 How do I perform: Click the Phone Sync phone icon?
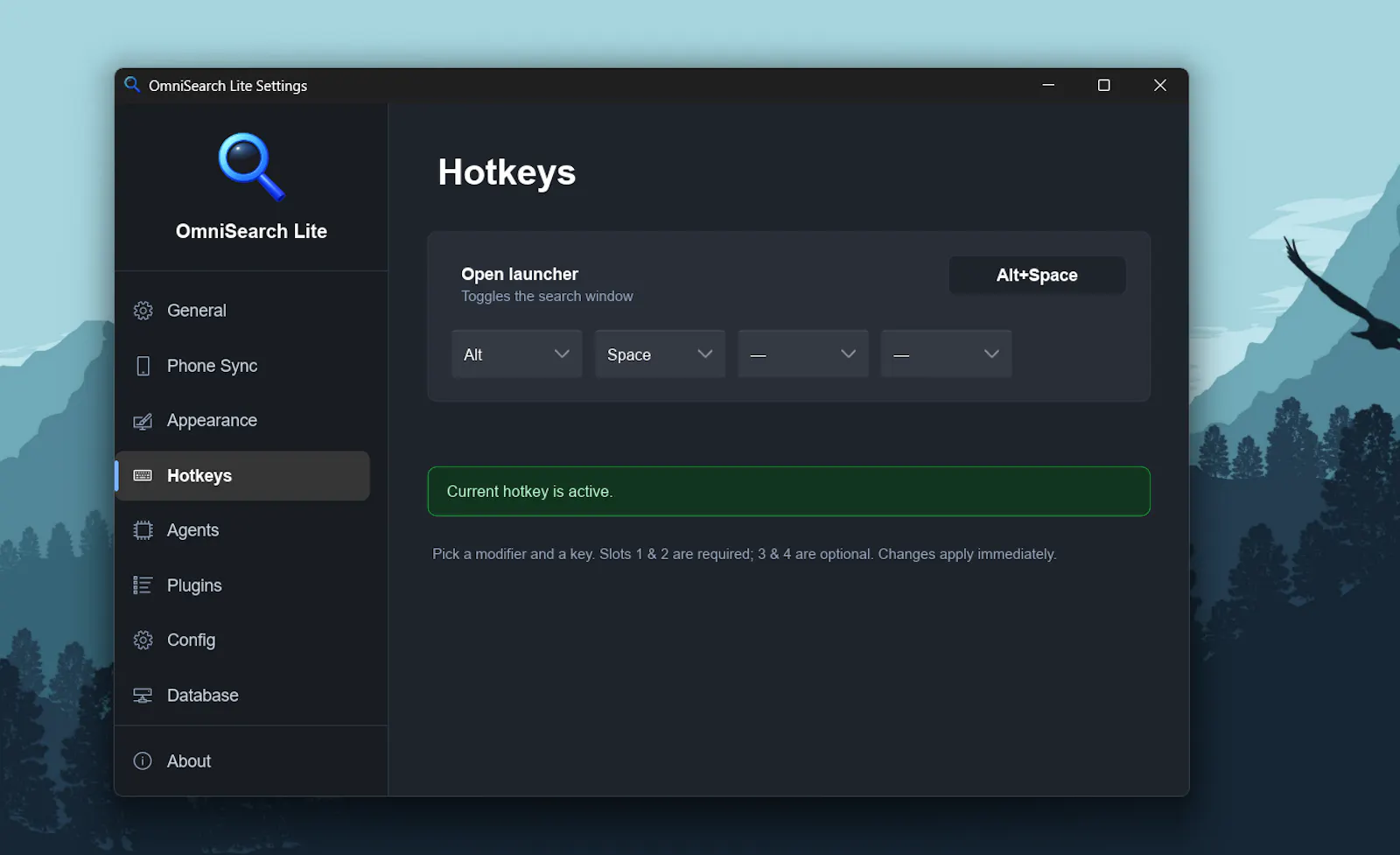(x=143, y=366)
